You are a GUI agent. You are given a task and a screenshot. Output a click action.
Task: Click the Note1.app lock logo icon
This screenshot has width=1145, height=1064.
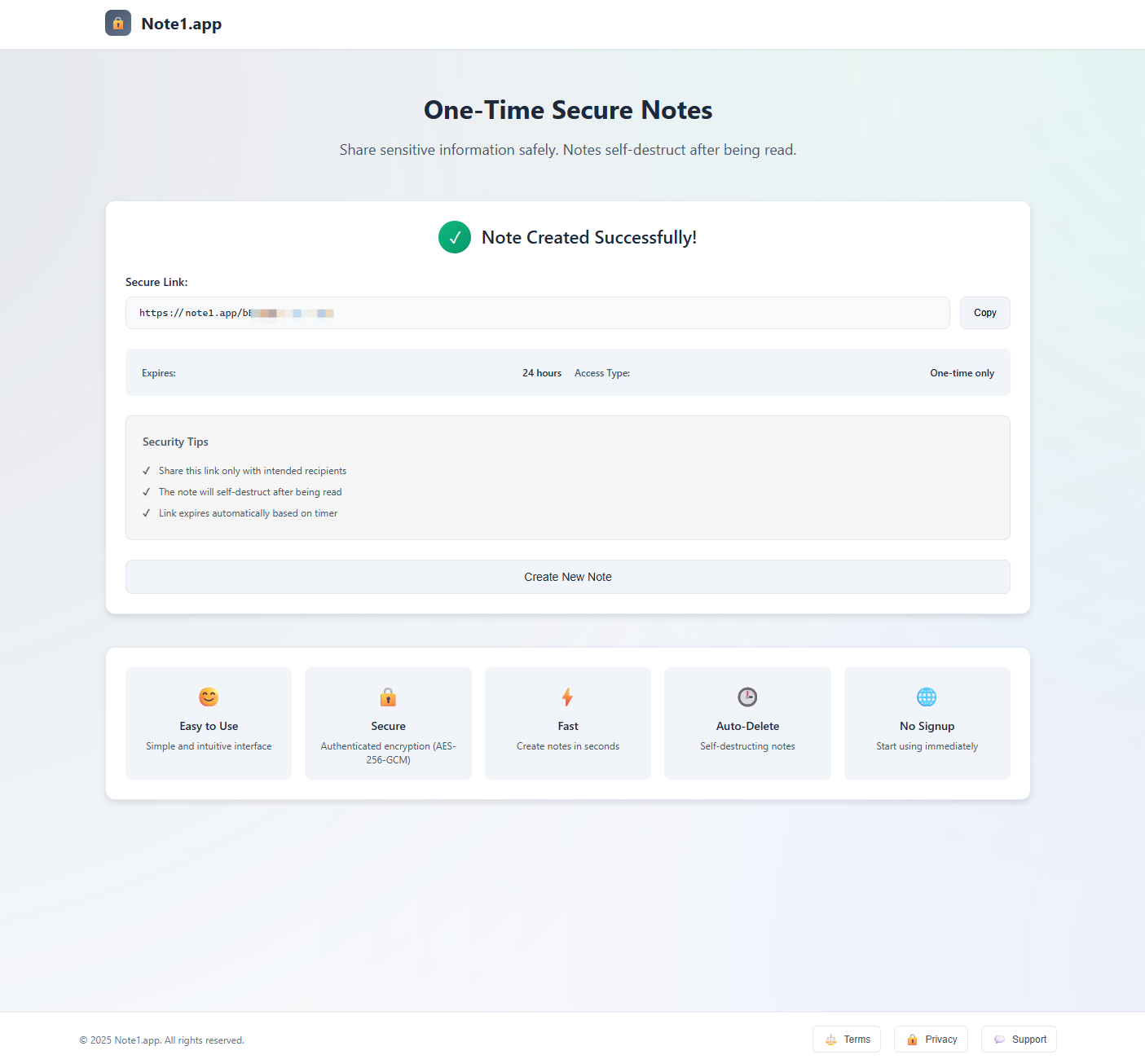(118, 23)
